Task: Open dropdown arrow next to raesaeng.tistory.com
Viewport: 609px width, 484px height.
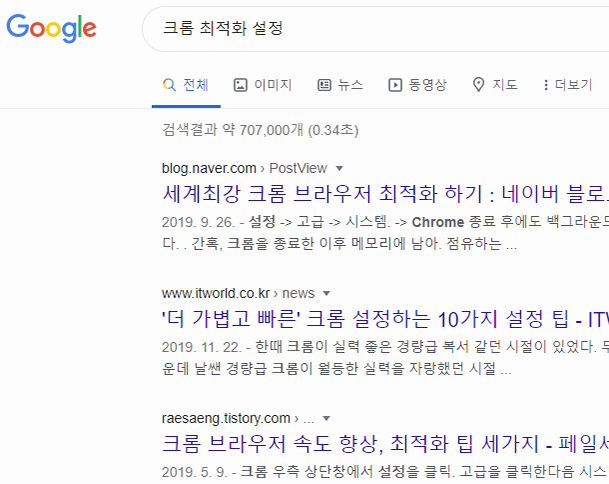Action: (327, 419)
